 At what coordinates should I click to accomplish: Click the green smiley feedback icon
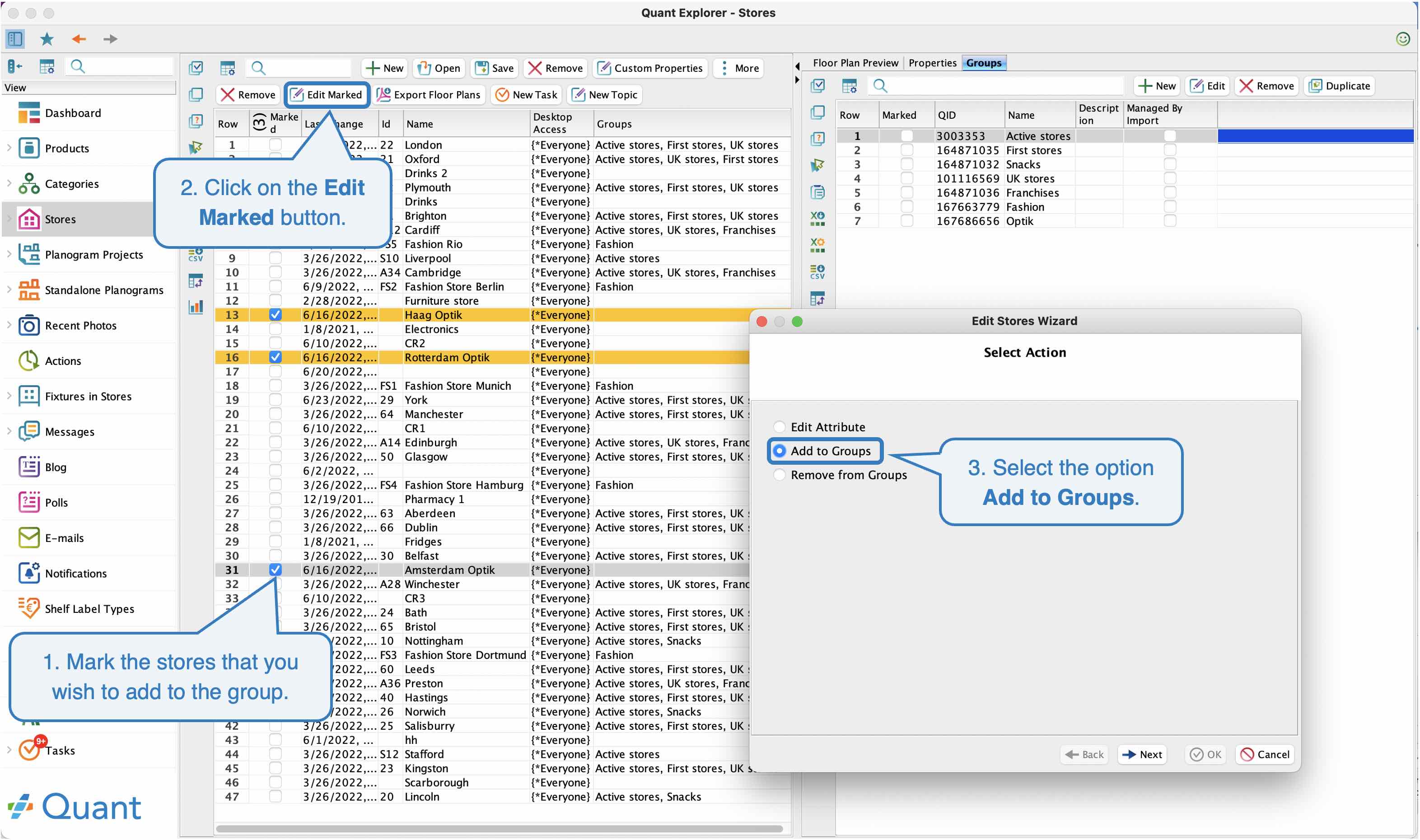[1402, 38]
